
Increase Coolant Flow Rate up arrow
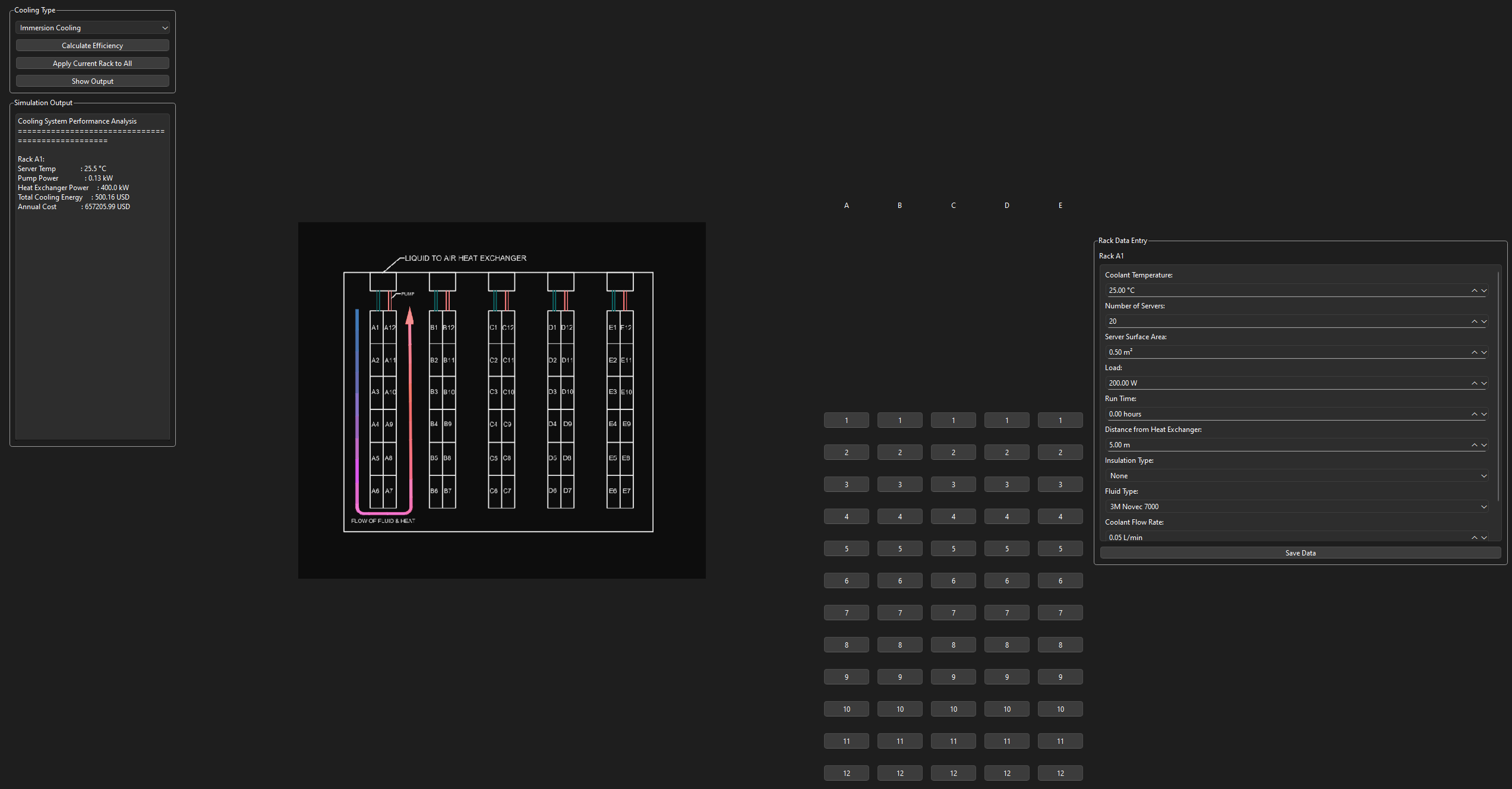point(1474,537)
